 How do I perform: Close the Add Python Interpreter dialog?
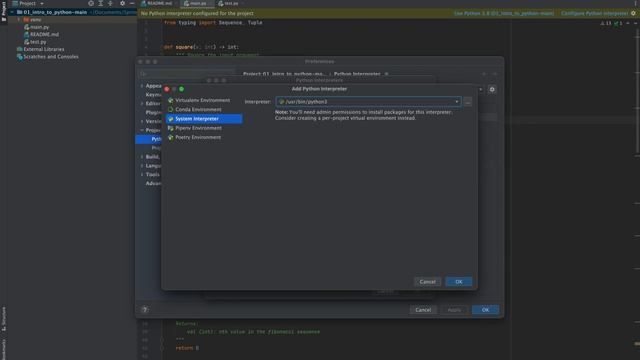(167, 89)
